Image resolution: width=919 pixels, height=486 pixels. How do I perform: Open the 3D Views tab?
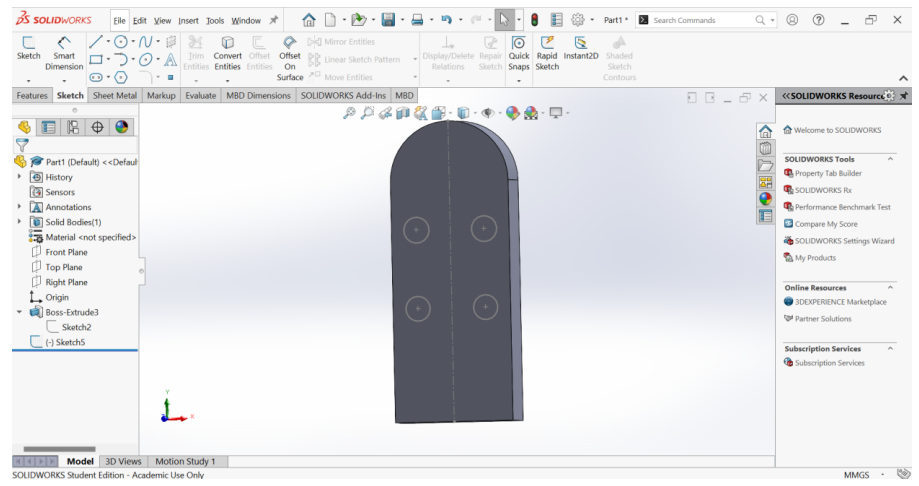[x=123, y=461]
